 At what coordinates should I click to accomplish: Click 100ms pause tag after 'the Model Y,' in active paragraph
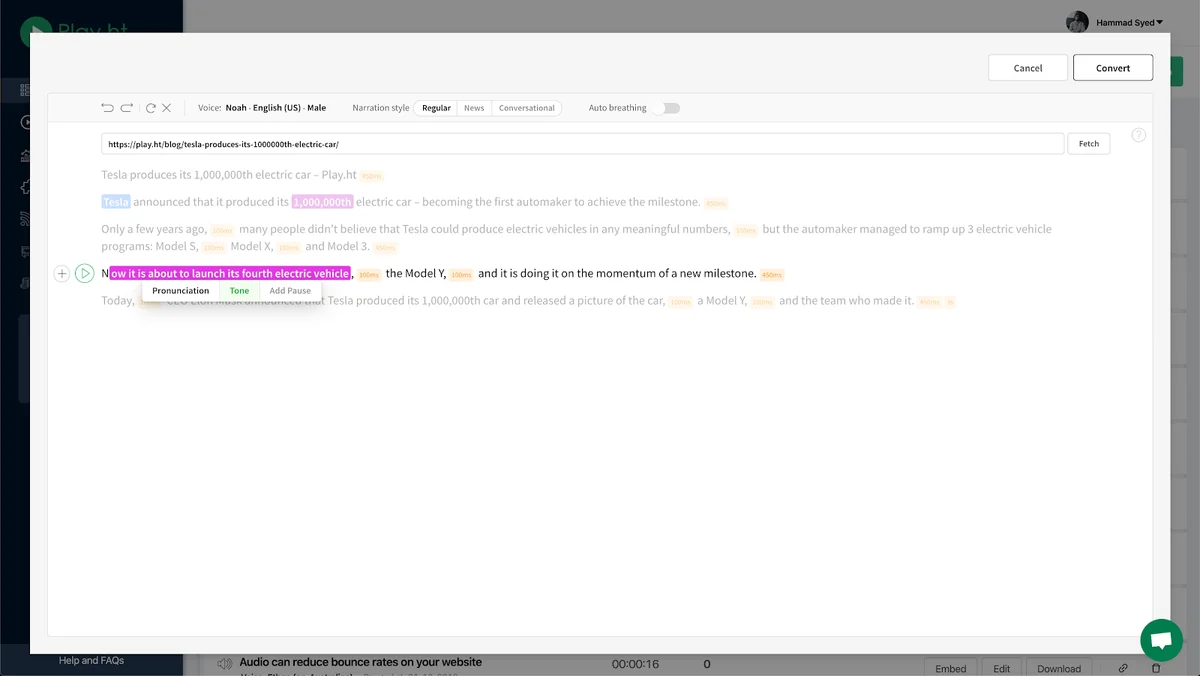coord(461,274)
